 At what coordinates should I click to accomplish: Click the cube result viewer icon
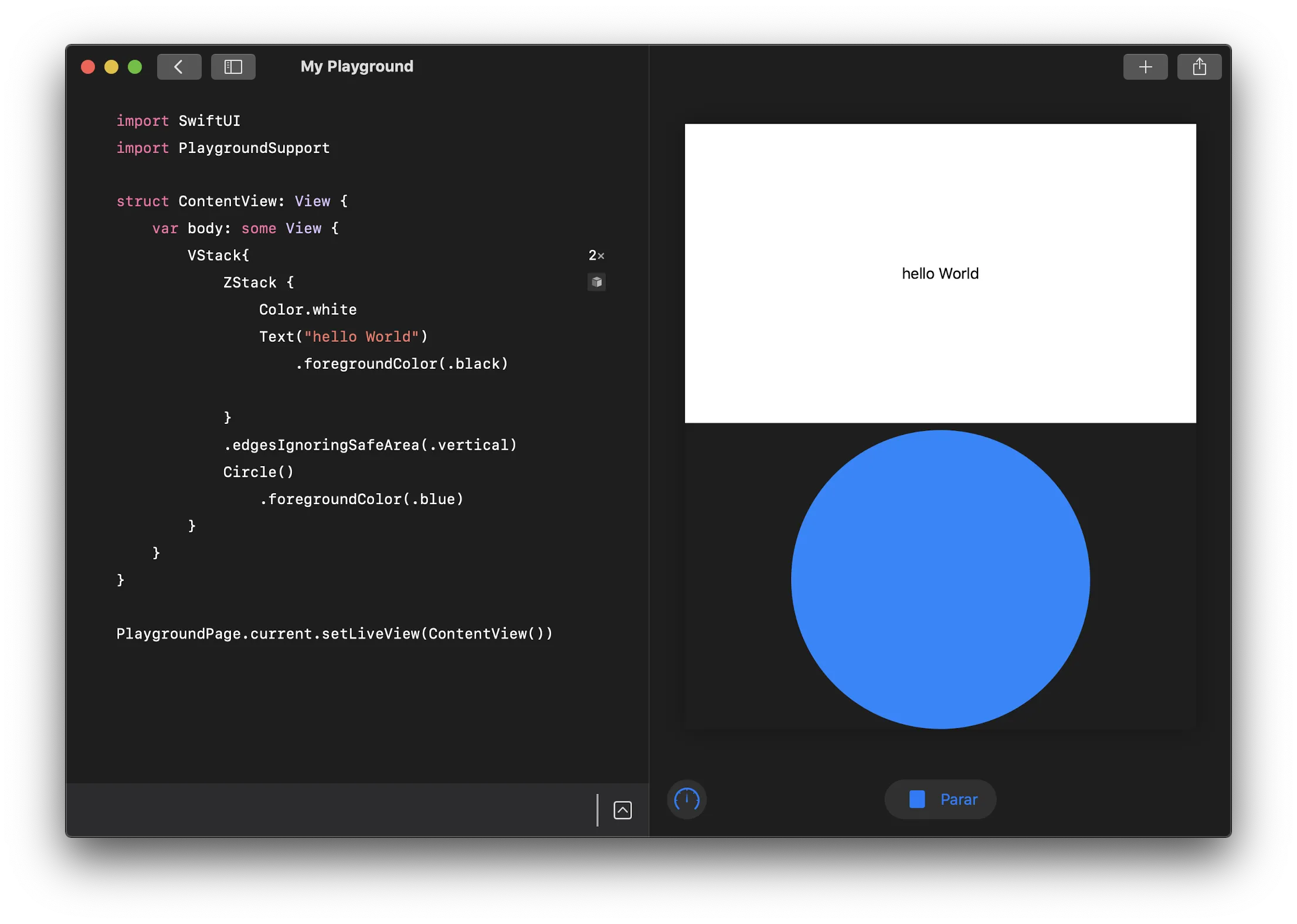point(596,282)
